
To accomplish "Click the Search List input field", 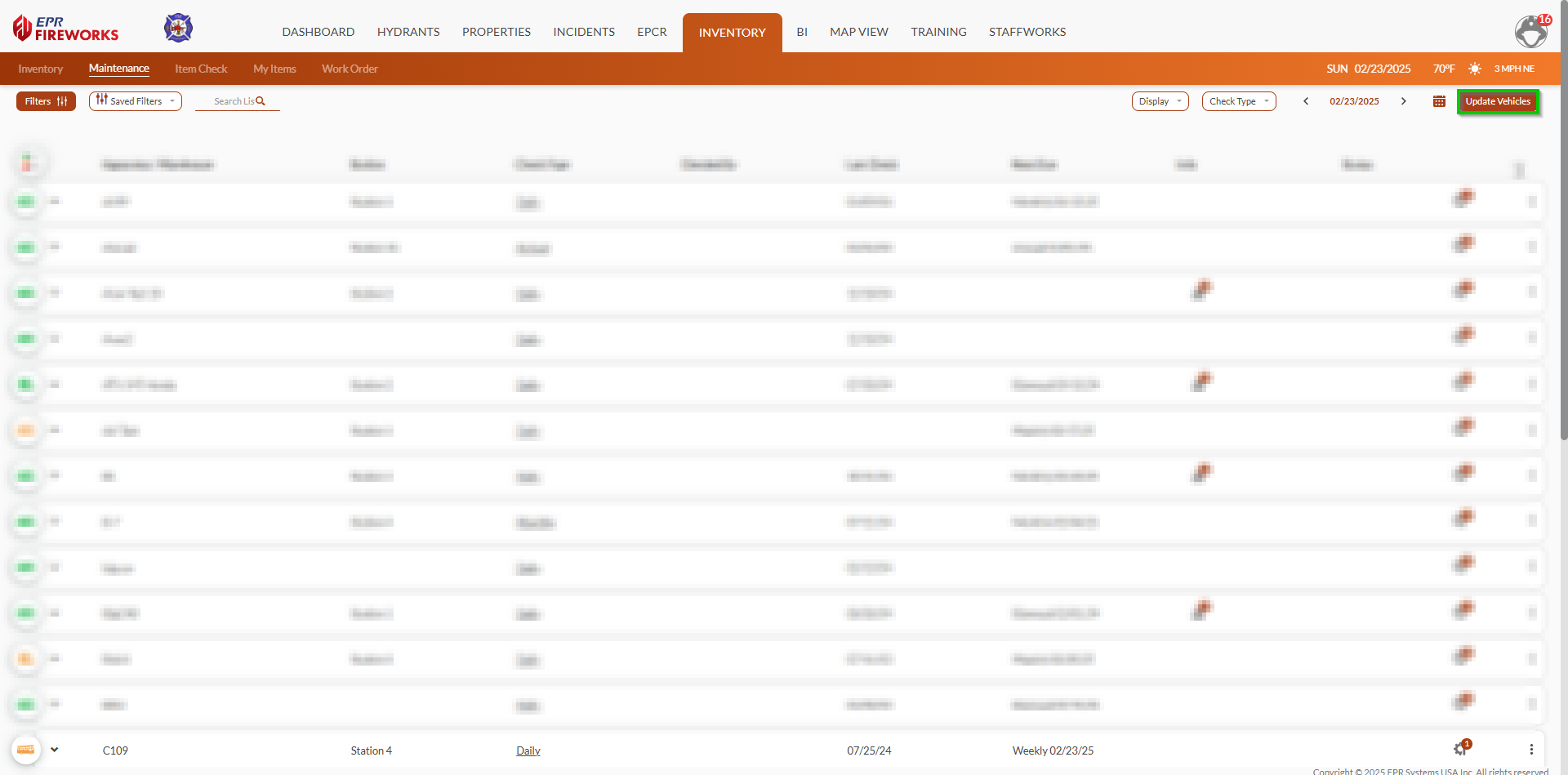I will [x=235, y=101].
